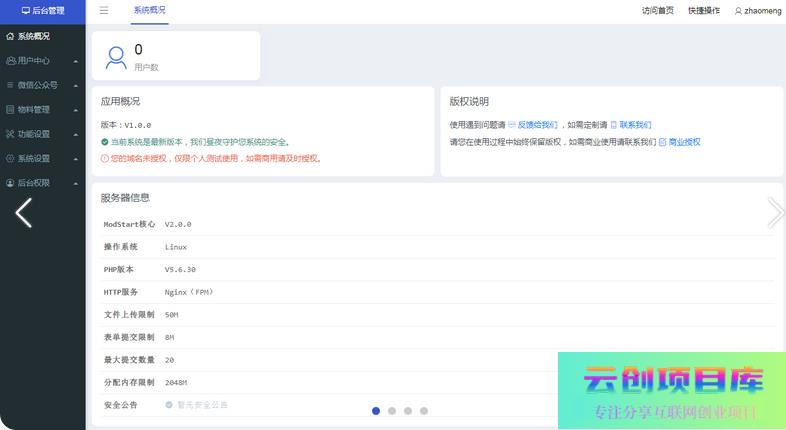Click the 表单提交限制 8M row

438,337
